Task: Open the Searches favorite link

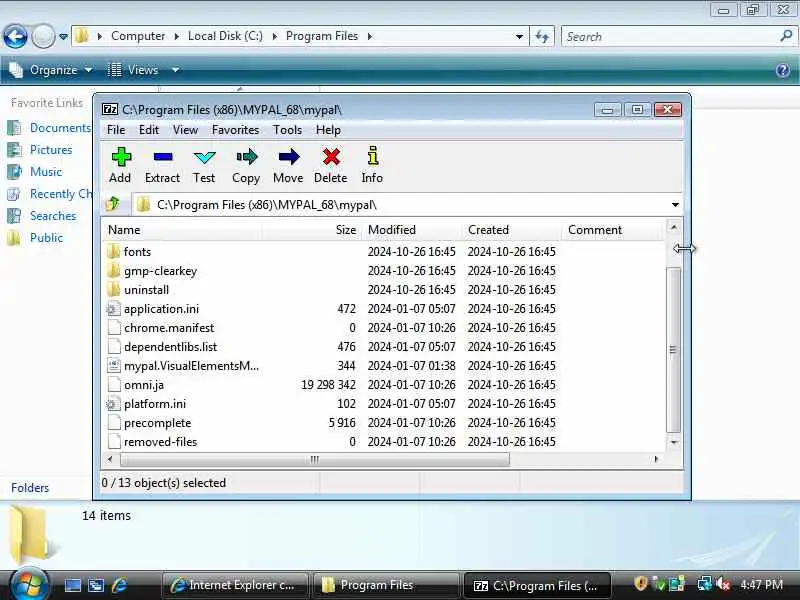Action: (53, 216)
